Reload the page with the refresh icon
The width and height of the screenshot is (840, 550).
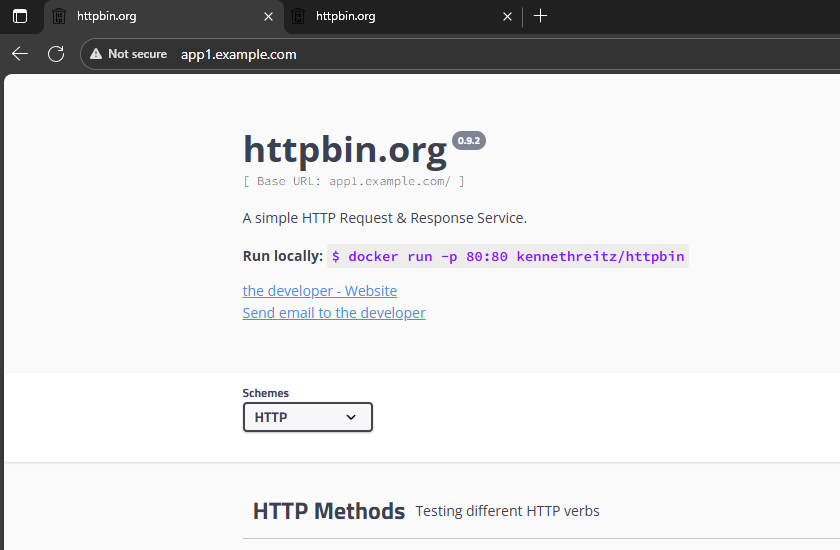coord(56,54)
